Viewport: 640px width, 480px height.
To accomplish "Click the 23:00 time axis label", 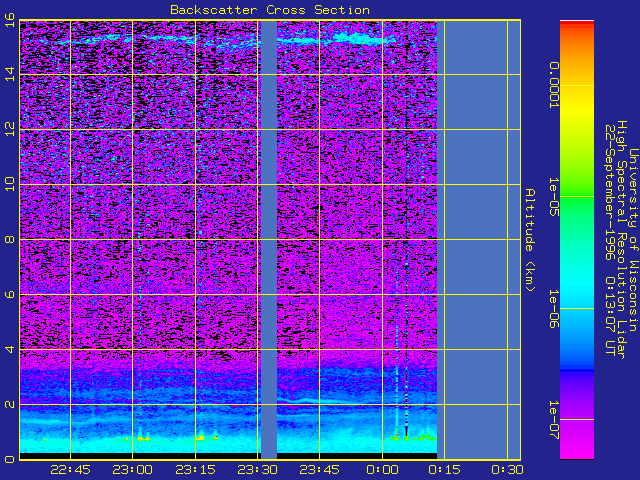I will (133, 470).
